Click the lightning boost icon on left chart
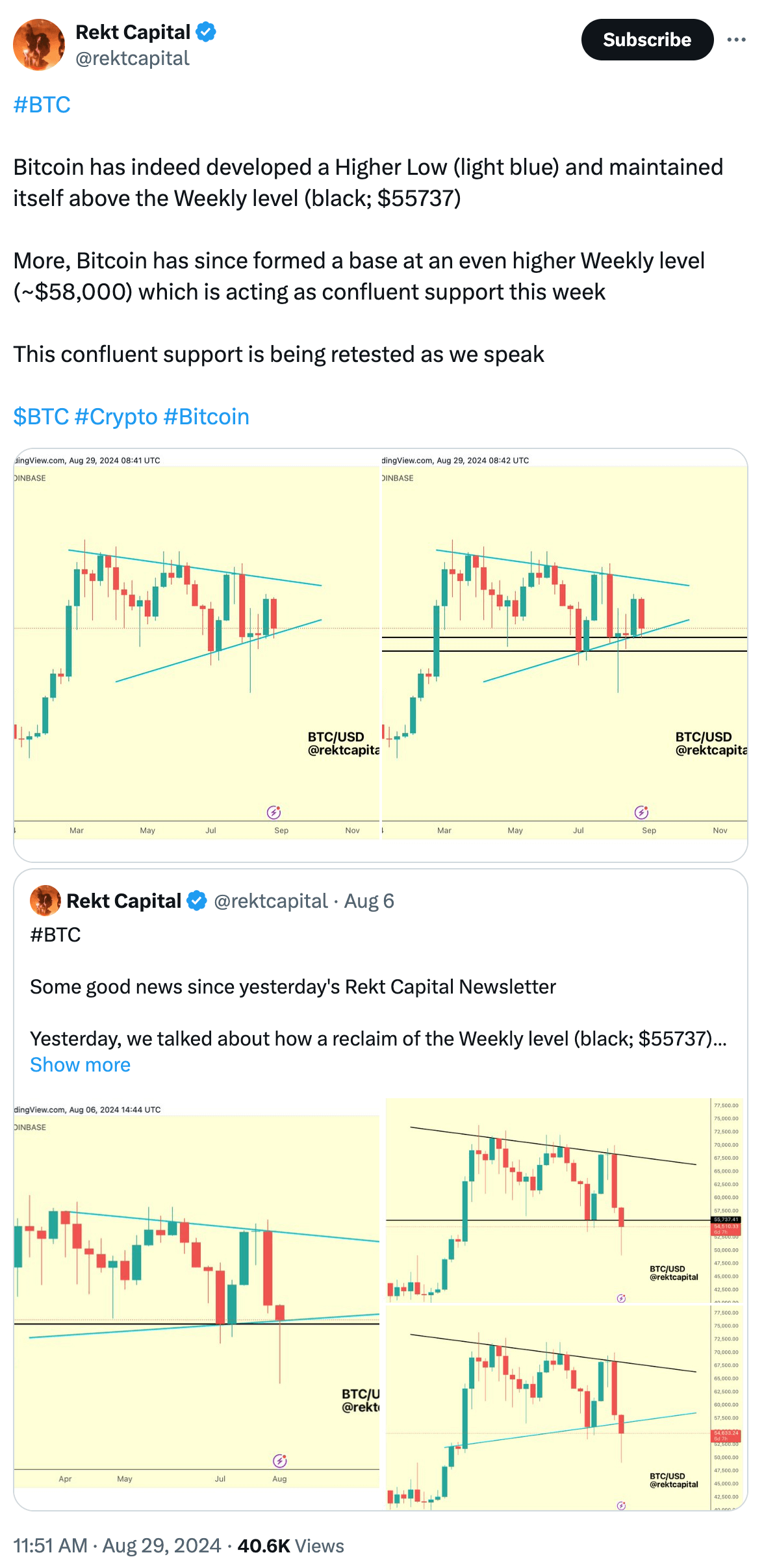This screenshot has width=764, height=1568. pyautogui.click(x=275, y=812)
